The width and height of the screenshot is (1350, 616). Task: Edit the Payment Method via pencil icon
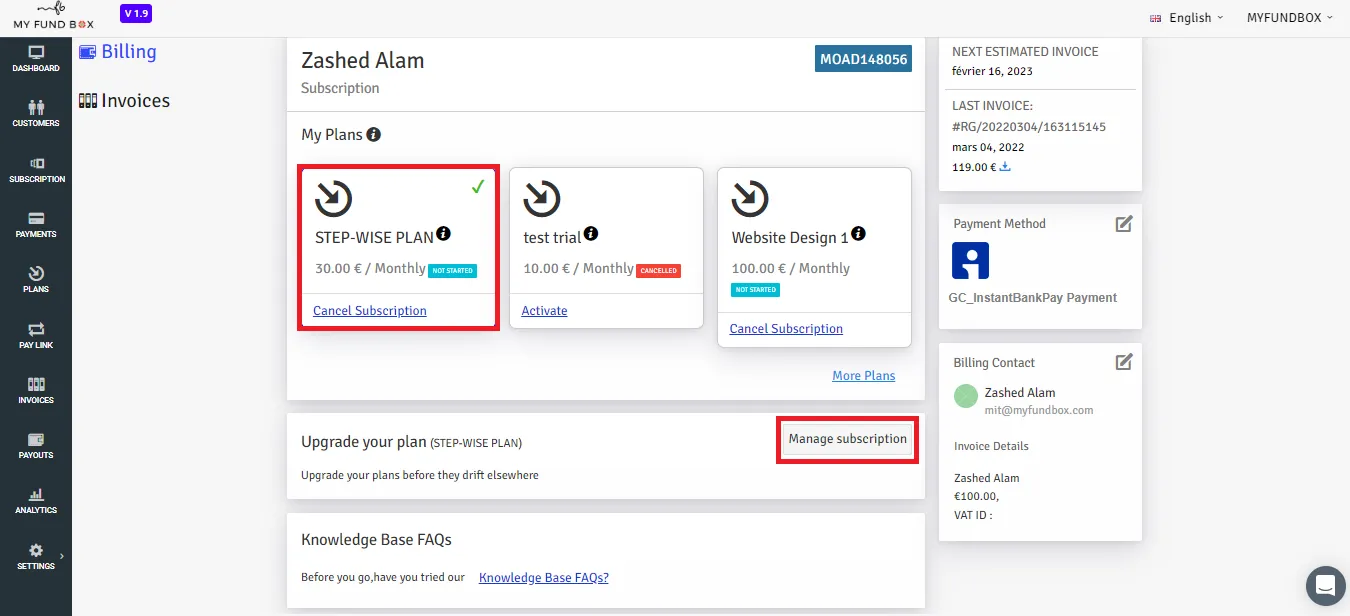1124,224
